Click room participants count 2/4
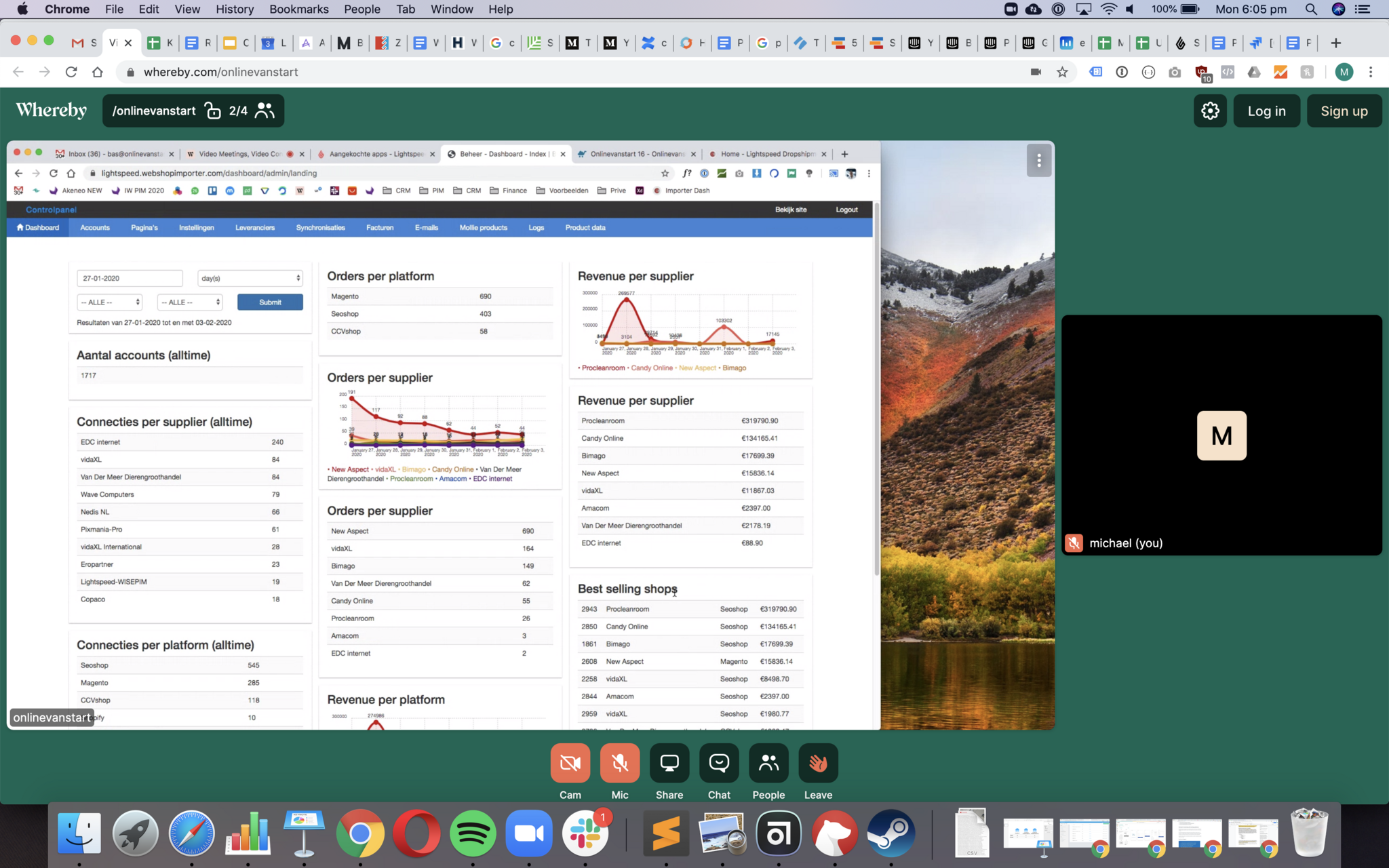Image resolution: width=1389 pixels, height=868 pixels. pos(238,111)
